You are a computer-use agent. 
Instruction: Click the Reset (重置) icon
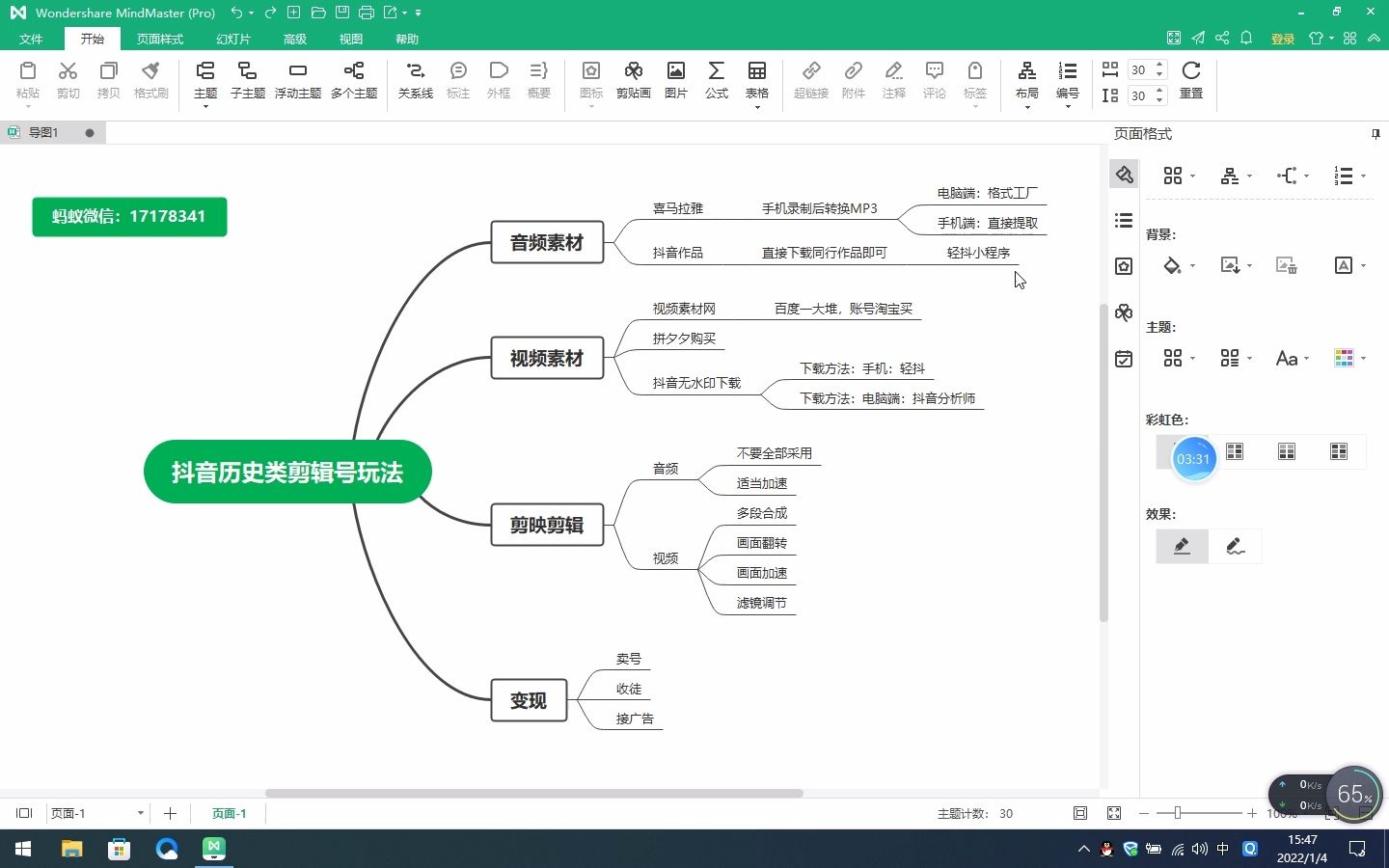(1191, 71)
